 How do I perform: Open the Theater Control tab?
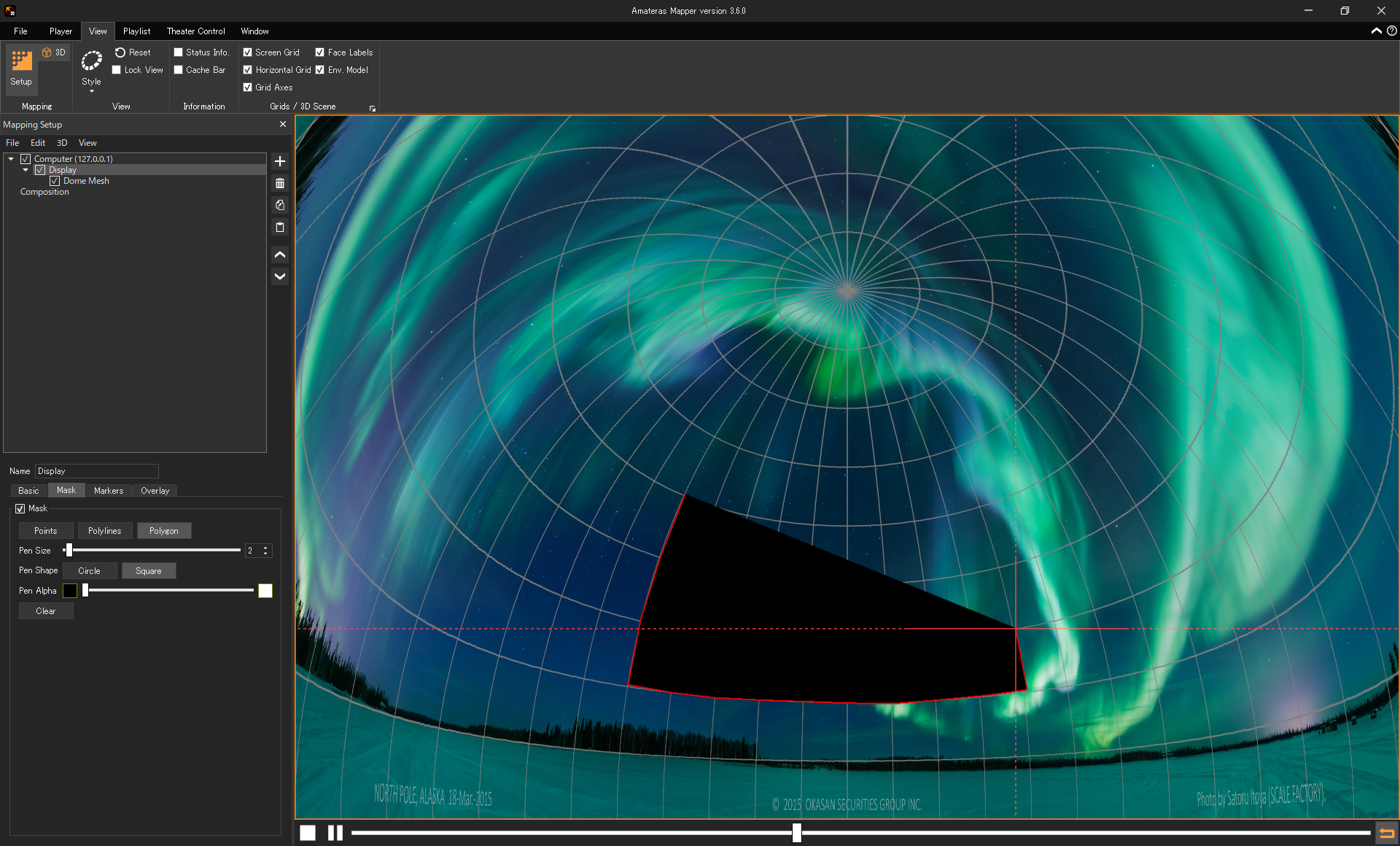coord(195,31)
